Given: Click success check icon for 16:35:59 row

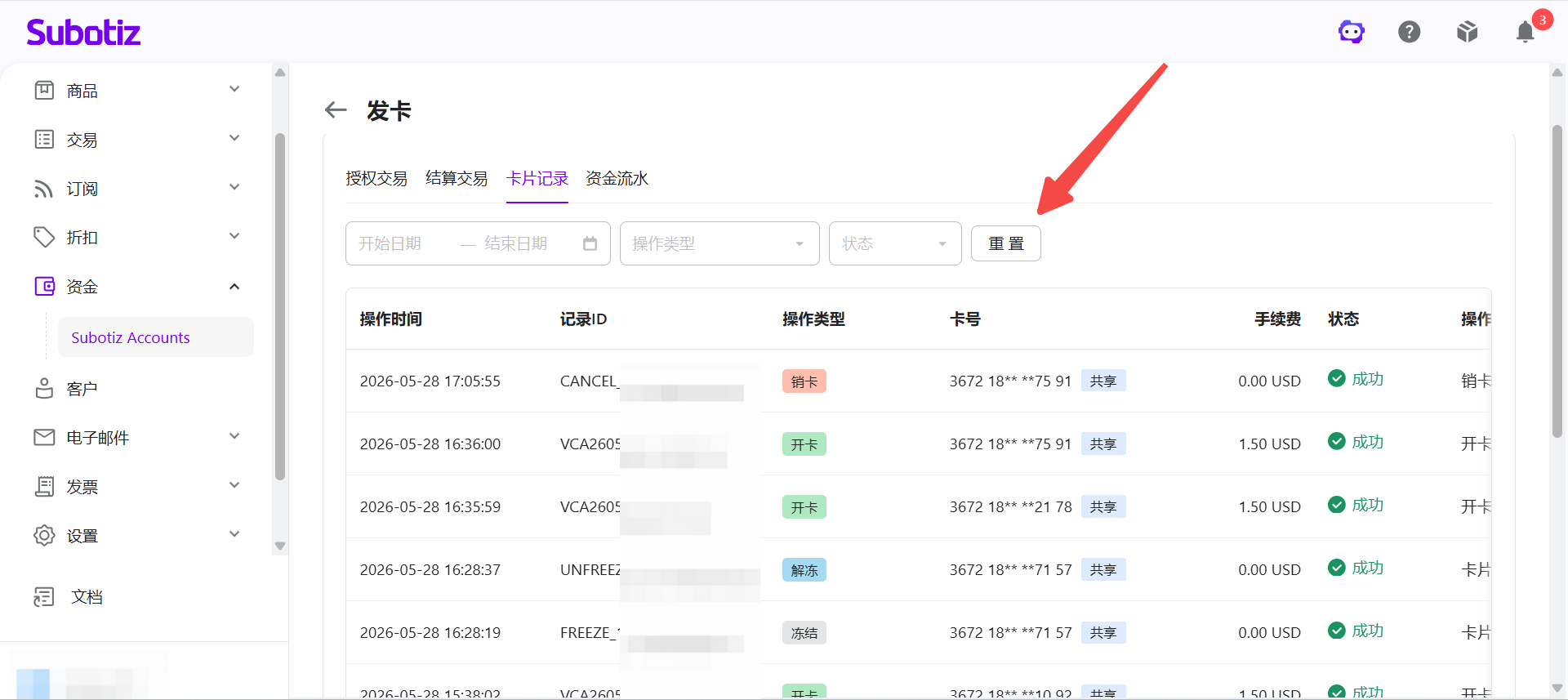Looking at the screenshot, I should (x=1337, y=504).
